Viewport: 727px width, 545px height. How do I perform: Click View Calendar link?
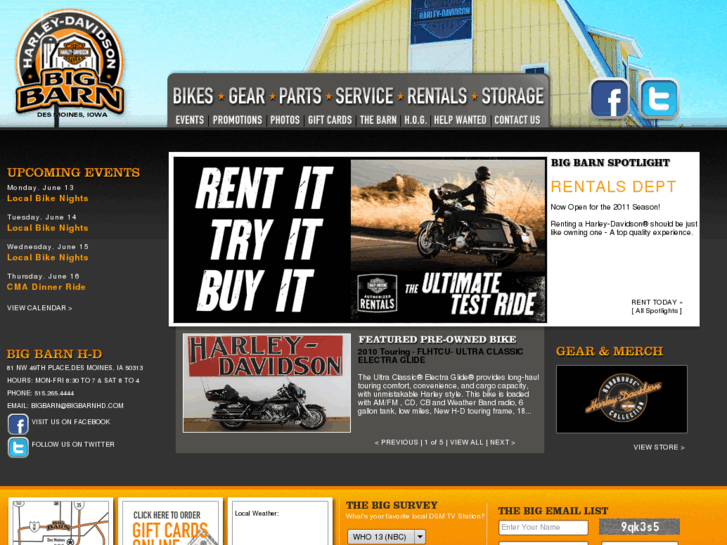39,308
